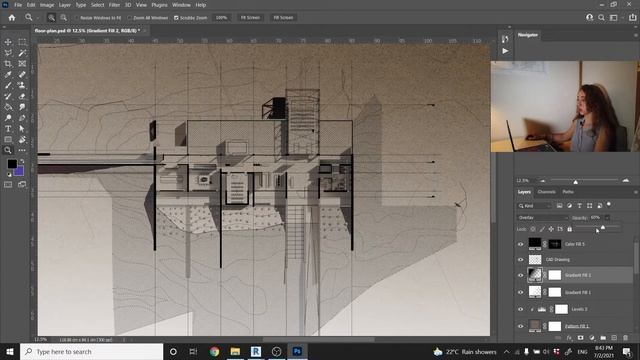The width and height of the screenshot is (640, 360).
Task: Open the File menu
Action: tap(18, 5)
